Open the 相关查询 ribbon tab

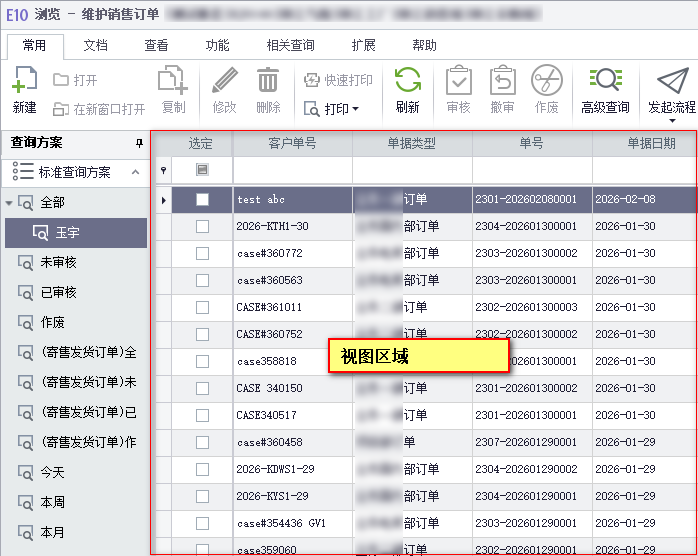click(290, 46)
